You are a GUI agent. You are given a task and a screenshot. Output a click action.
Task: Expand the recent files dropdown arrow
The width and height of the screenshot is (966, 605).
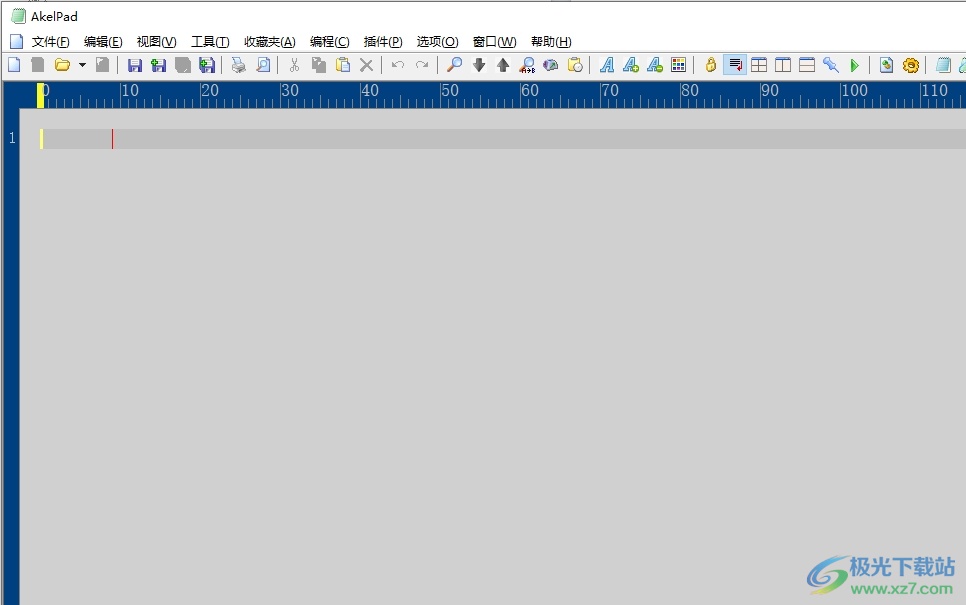coord(82,65)
